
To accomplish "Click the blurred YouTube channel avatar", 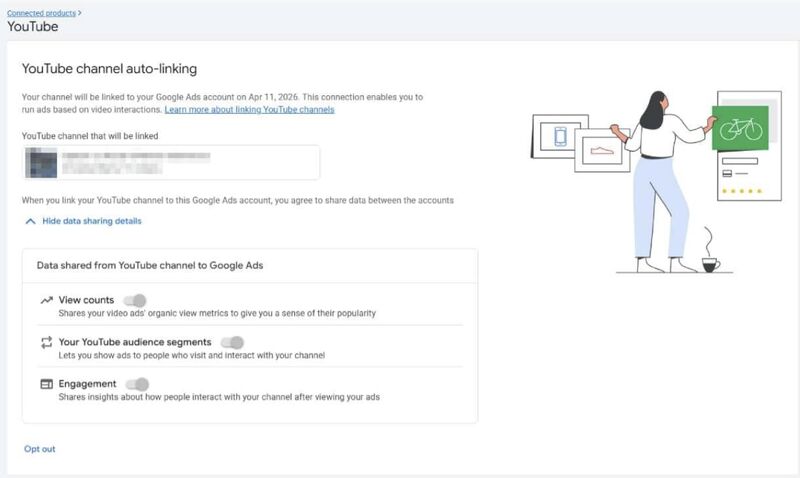I will [x=41, y=163].
